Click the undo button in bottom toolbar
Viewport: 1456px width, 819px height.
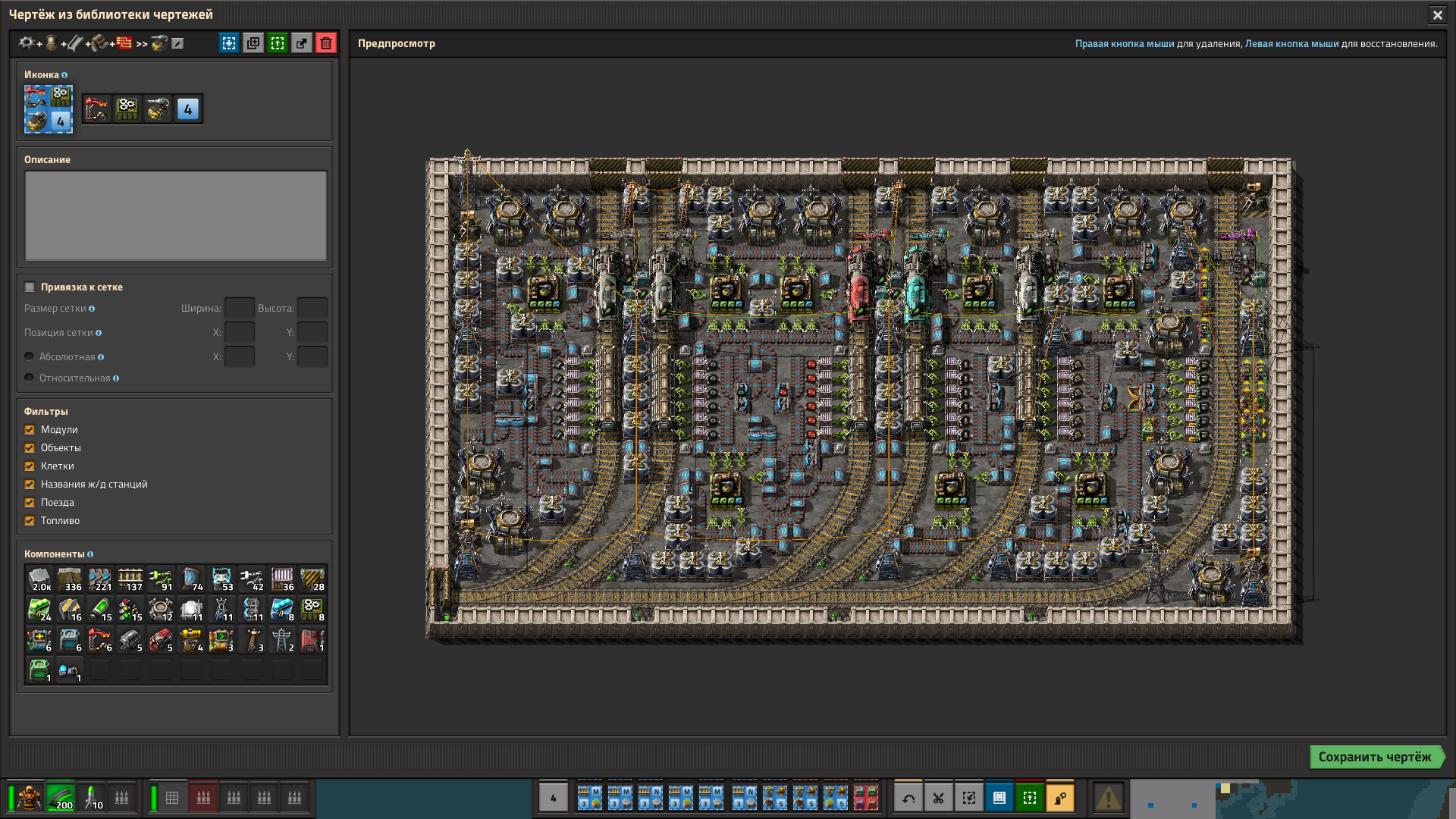click(908, 798)
